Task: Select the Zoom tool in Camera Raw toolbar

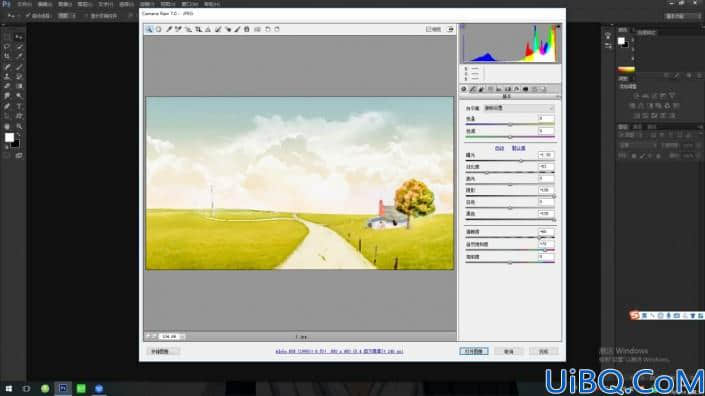Action: click(x=149, y=29)
